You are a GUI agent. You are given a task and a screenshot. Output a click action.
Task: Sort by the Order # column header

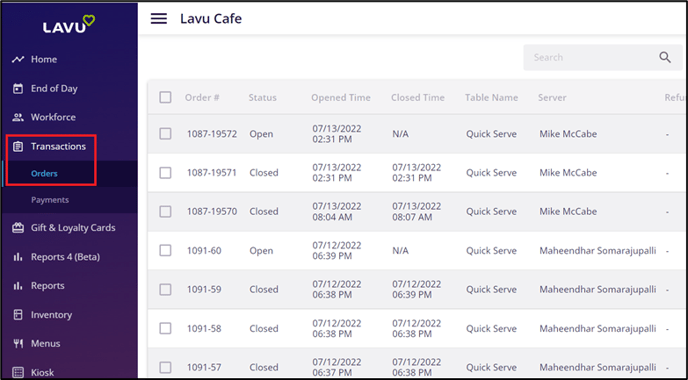point(202,97)
